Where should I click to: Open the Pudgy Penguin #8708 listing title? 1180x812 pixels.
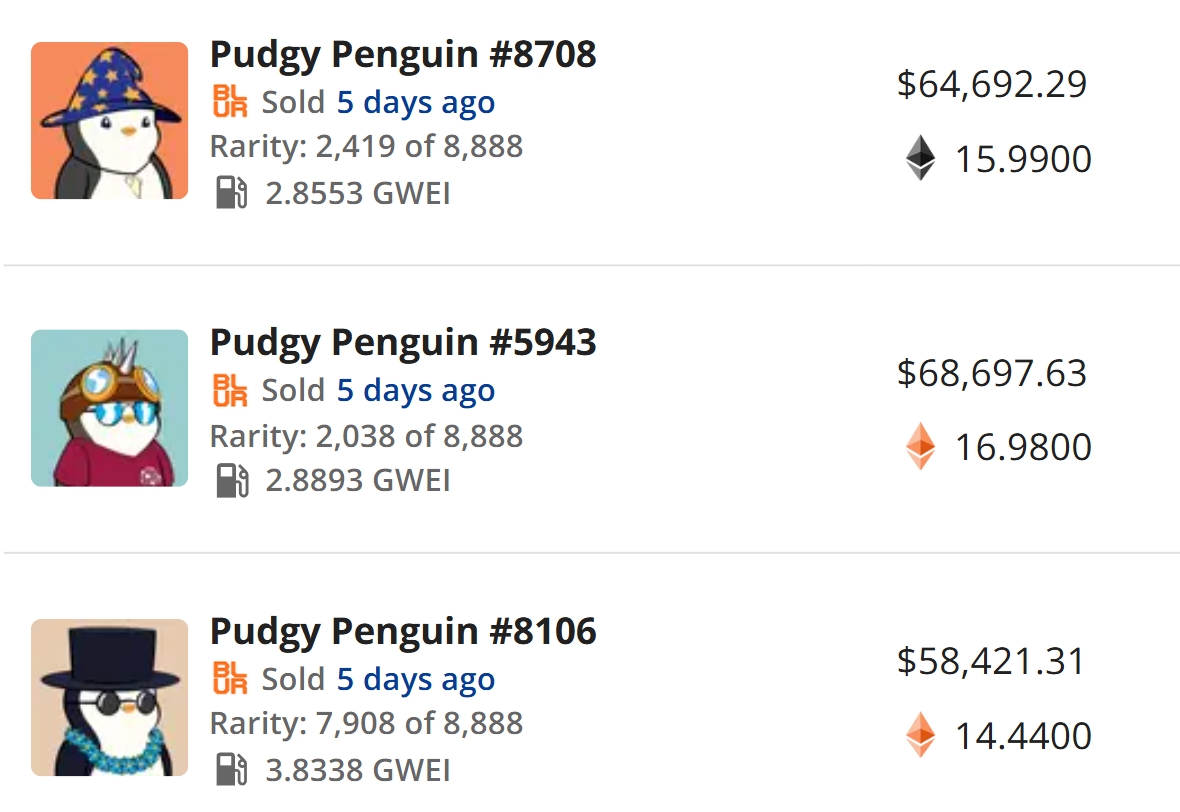pos(403,54)
